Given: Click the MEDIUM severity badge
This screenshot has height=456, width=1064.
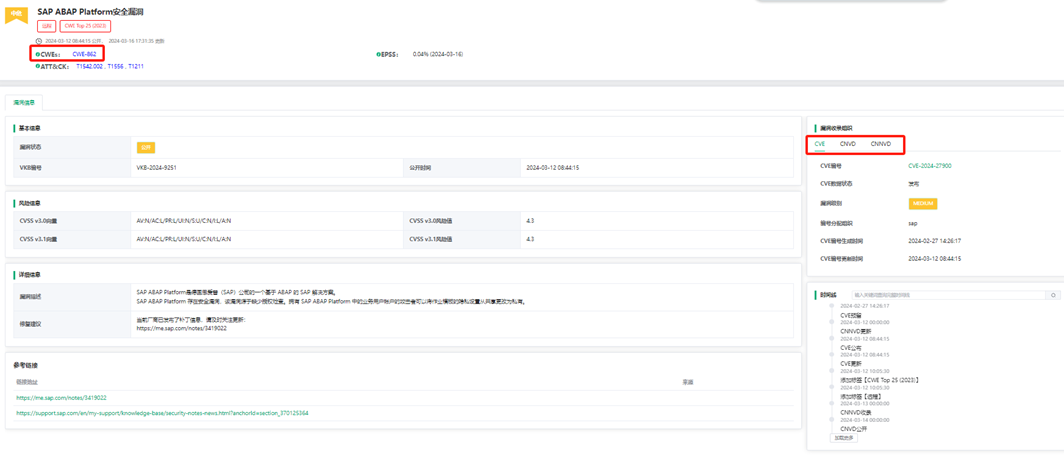Looking at the screenshot, I should point(923,203).
